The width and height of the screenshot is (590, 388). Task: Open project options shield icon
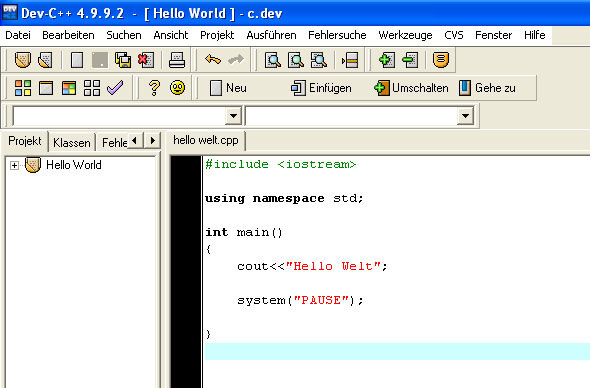point(441,60)
